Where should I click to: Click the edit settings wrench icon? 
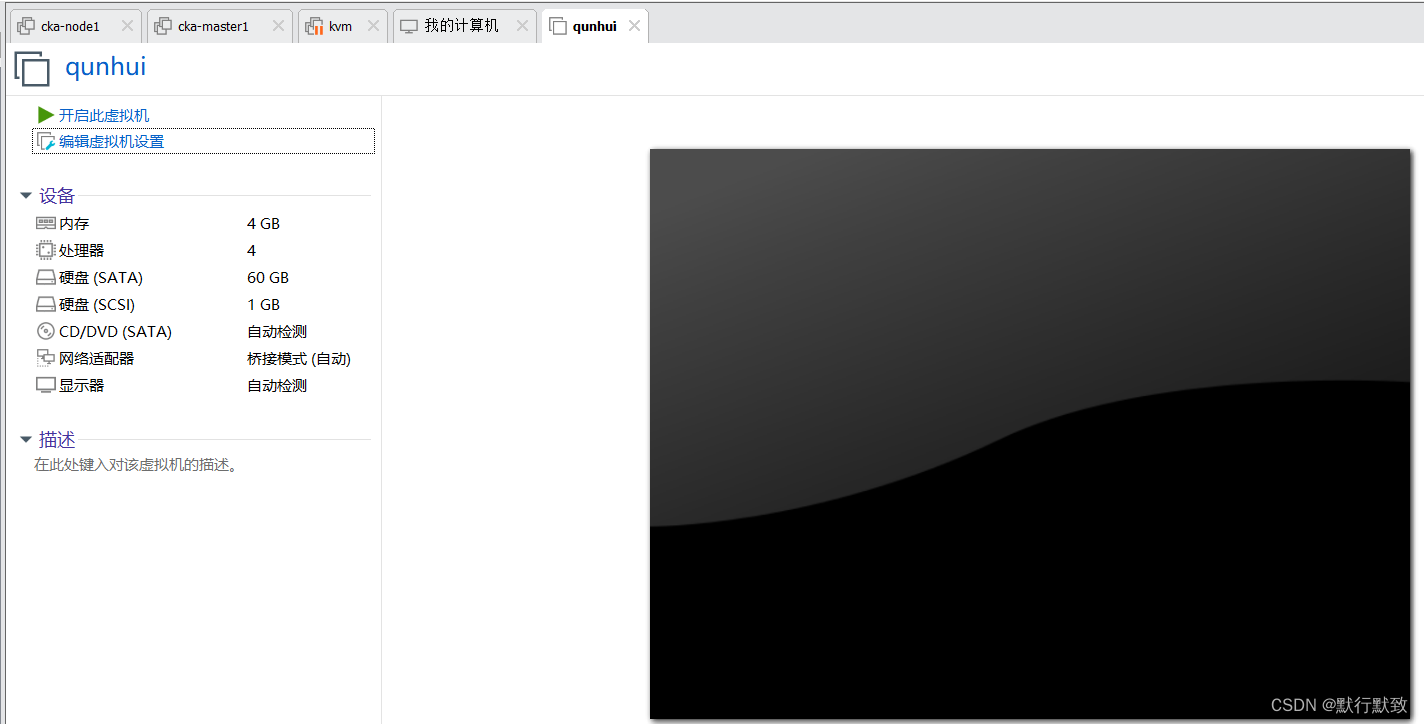tap(46, 142)
